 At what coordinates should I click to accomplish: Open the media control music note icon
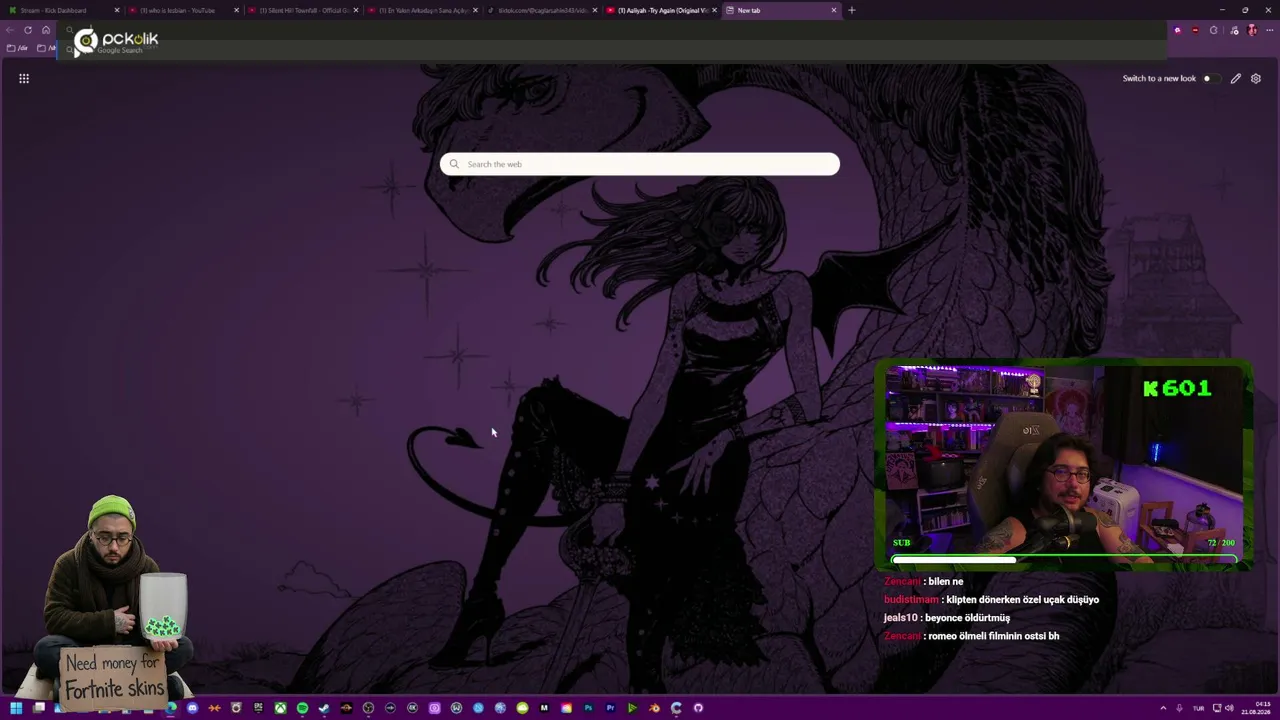[x=1234, y=30]
